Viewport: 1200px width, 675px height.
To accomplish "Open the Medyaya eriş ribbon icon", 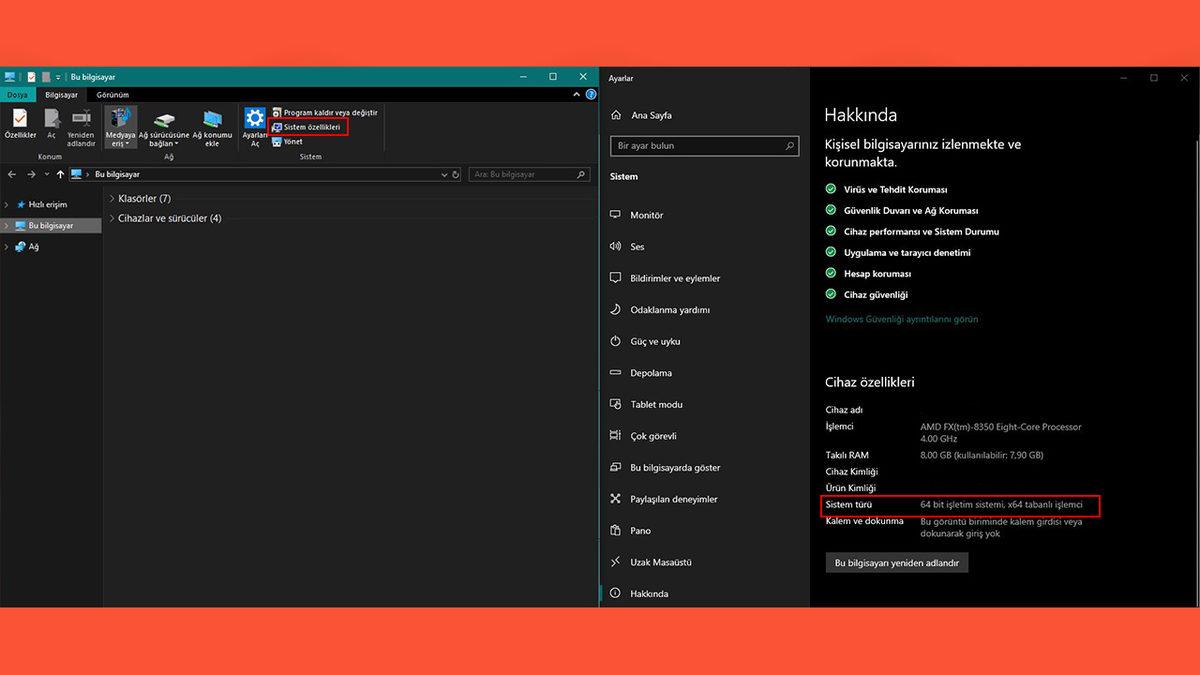I will click(x=120, y=126).
